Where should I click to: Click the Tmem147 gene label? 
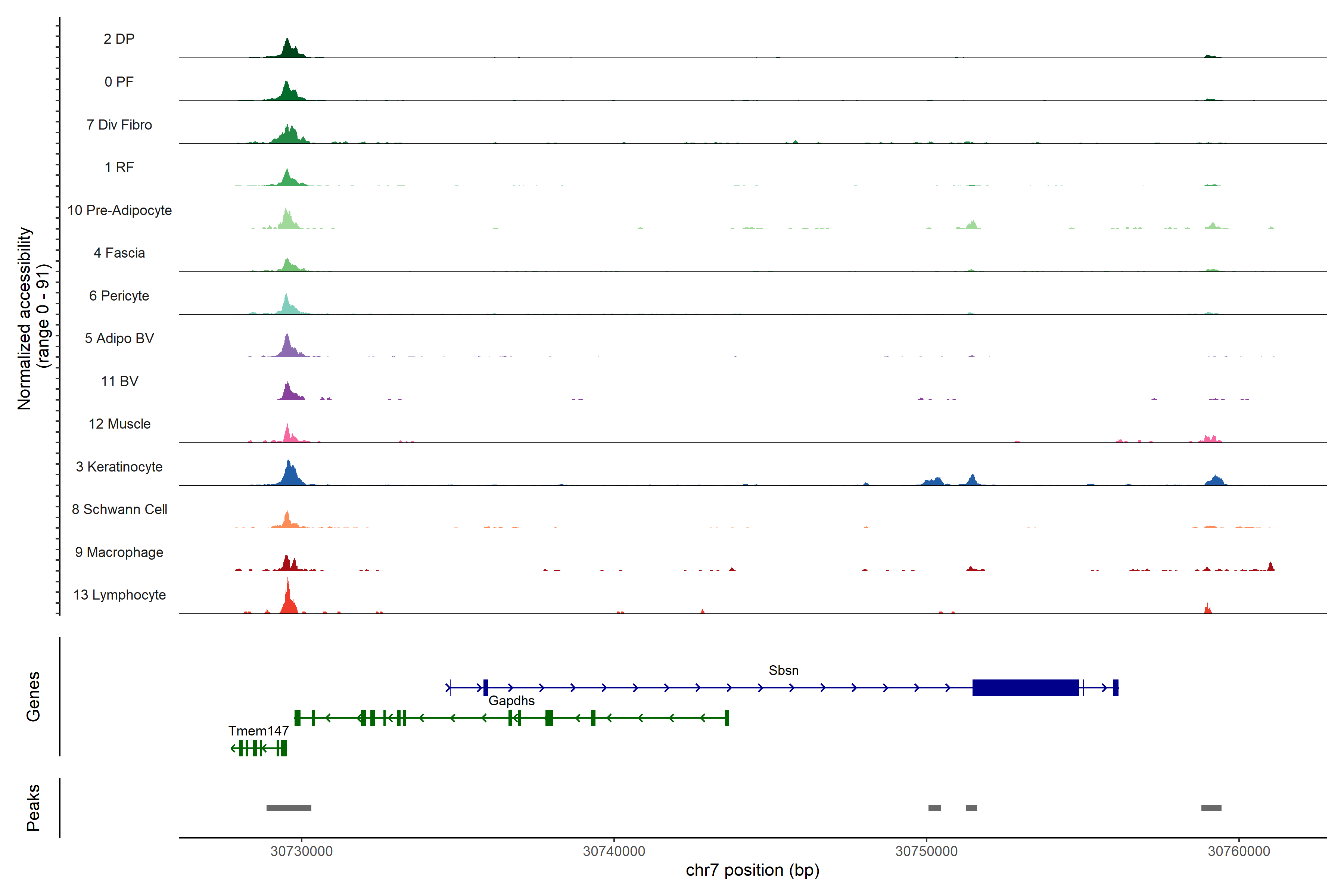[258, 731]
